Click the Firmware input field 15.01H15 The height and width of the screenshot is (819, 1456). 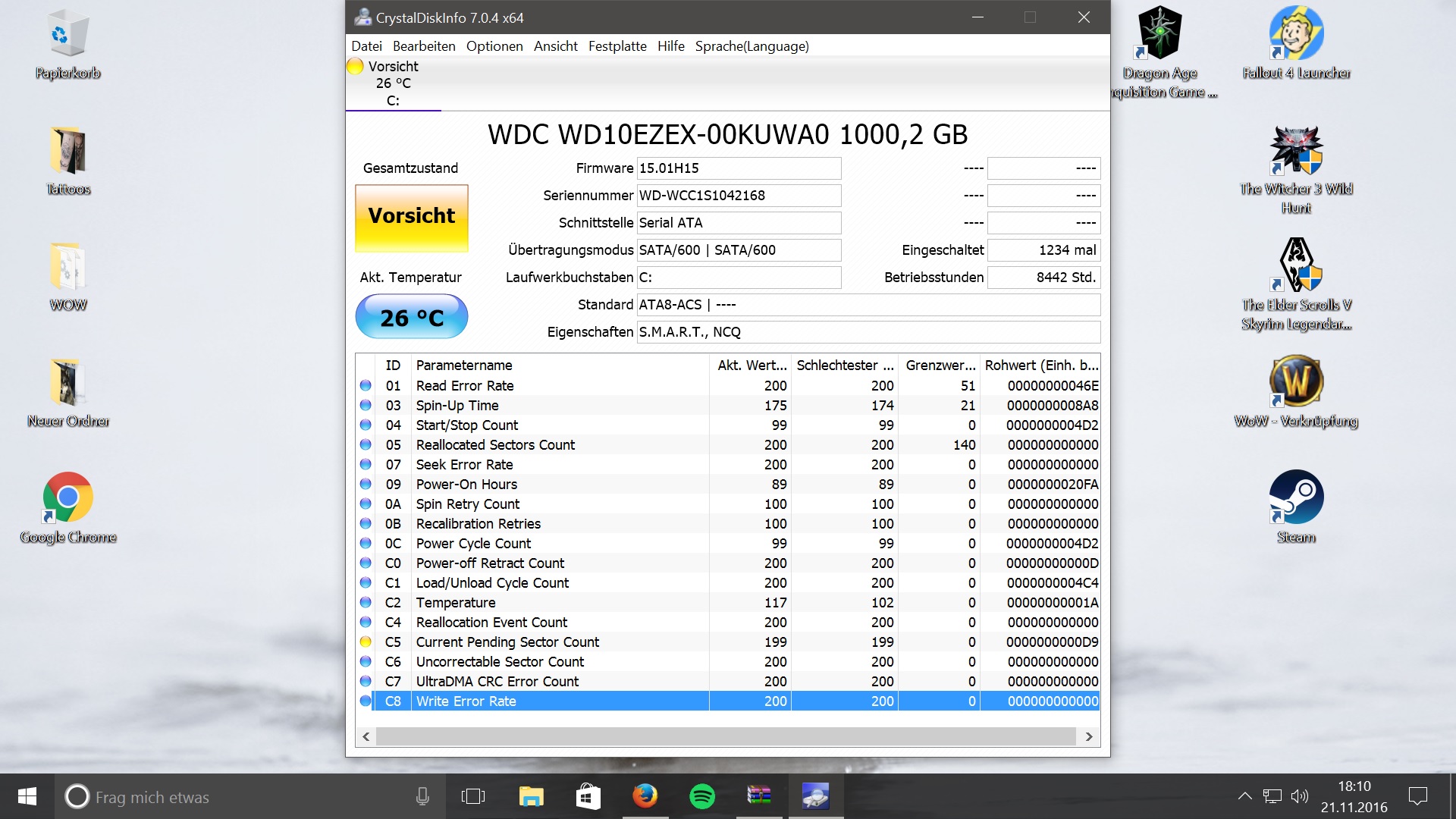click(x=739, y=168)
